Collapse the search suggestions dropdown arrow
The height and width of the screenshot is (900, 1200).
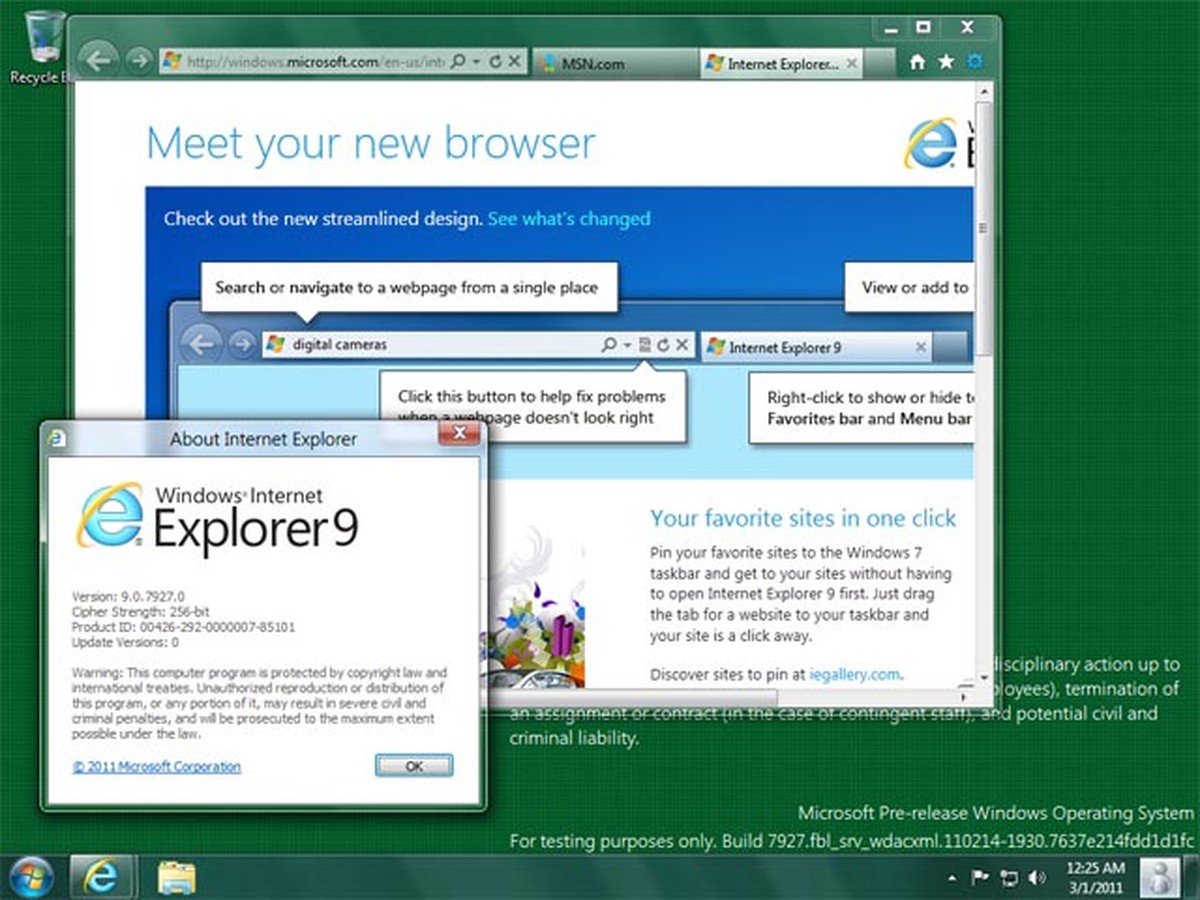pyautogui.click(x=627, y=344)
